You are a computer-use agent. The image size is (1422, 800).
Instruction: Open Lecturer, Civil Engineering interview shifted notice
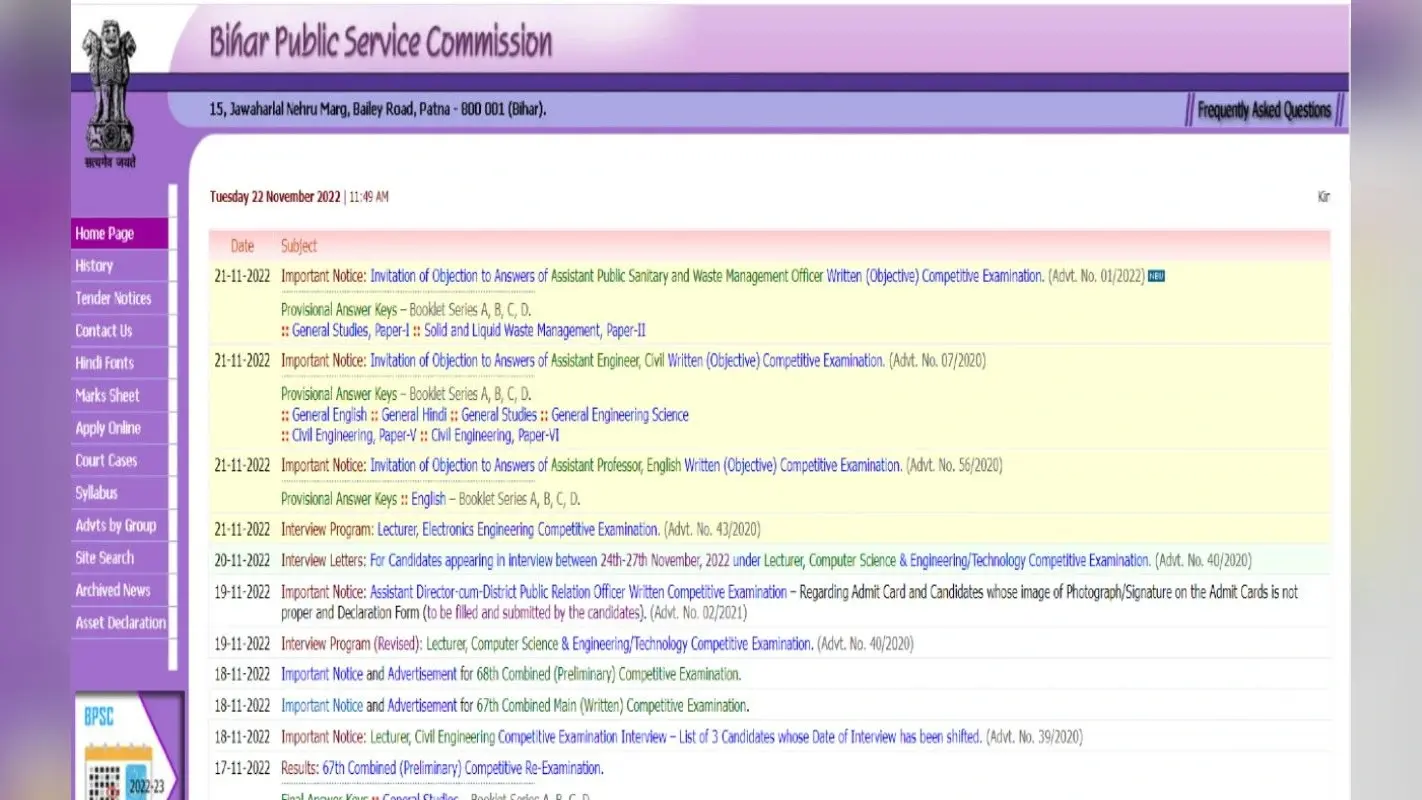[x=676, y=737]
